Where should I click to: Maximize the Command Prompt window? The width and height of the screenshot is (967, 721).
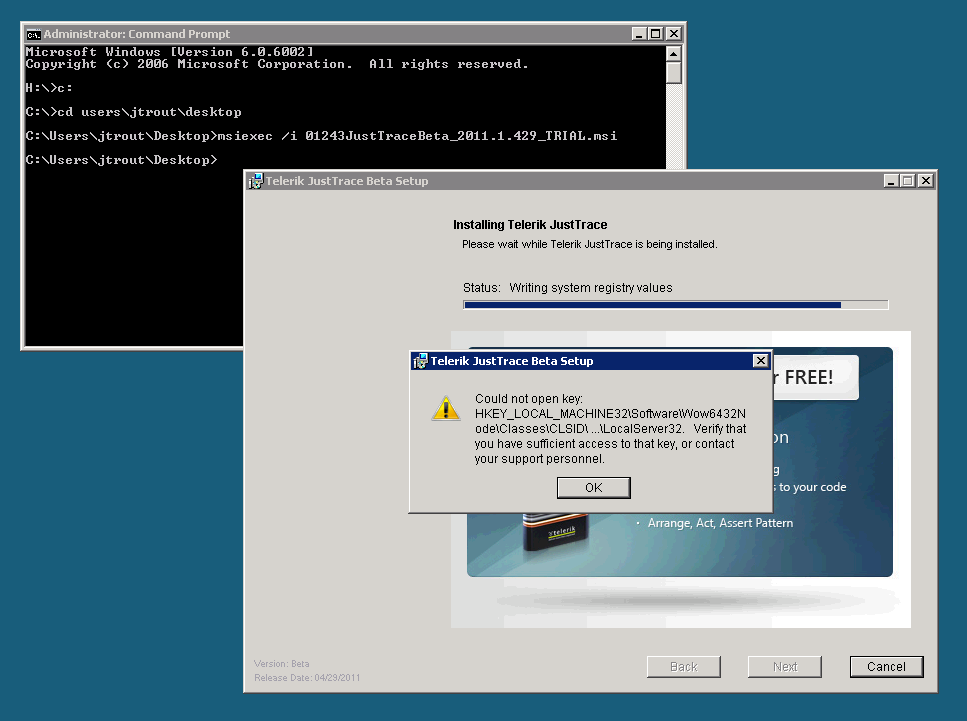pyautogui.click(x=656, y=34)
